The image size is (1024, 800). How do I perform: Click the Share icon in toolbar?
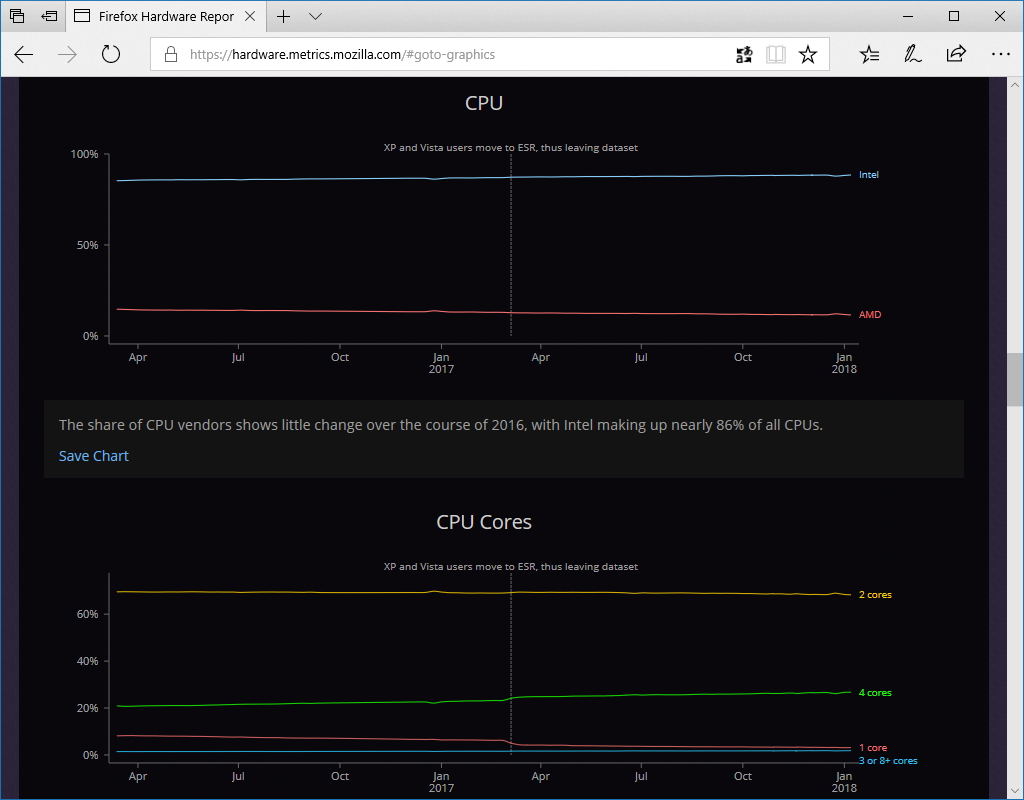(956, 54)
